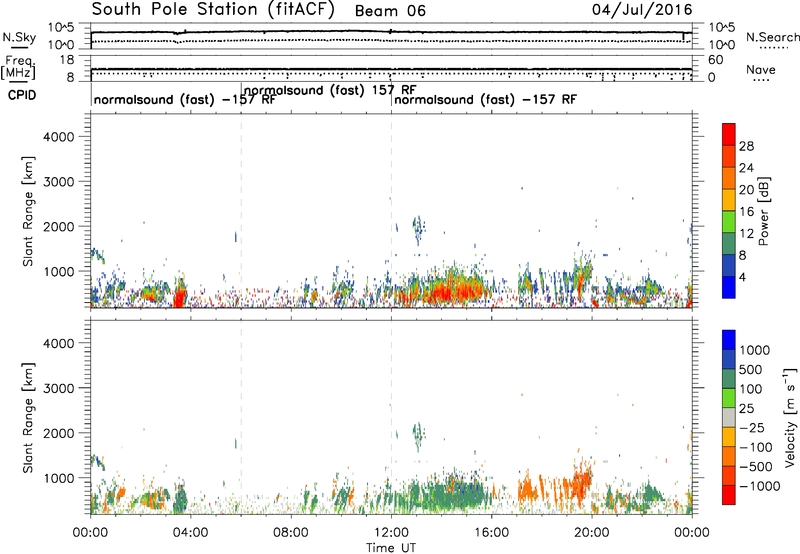Select the gray -25 to 25 Velocity segment
Viewport: 800px width, 554px height.
point(729,418)
